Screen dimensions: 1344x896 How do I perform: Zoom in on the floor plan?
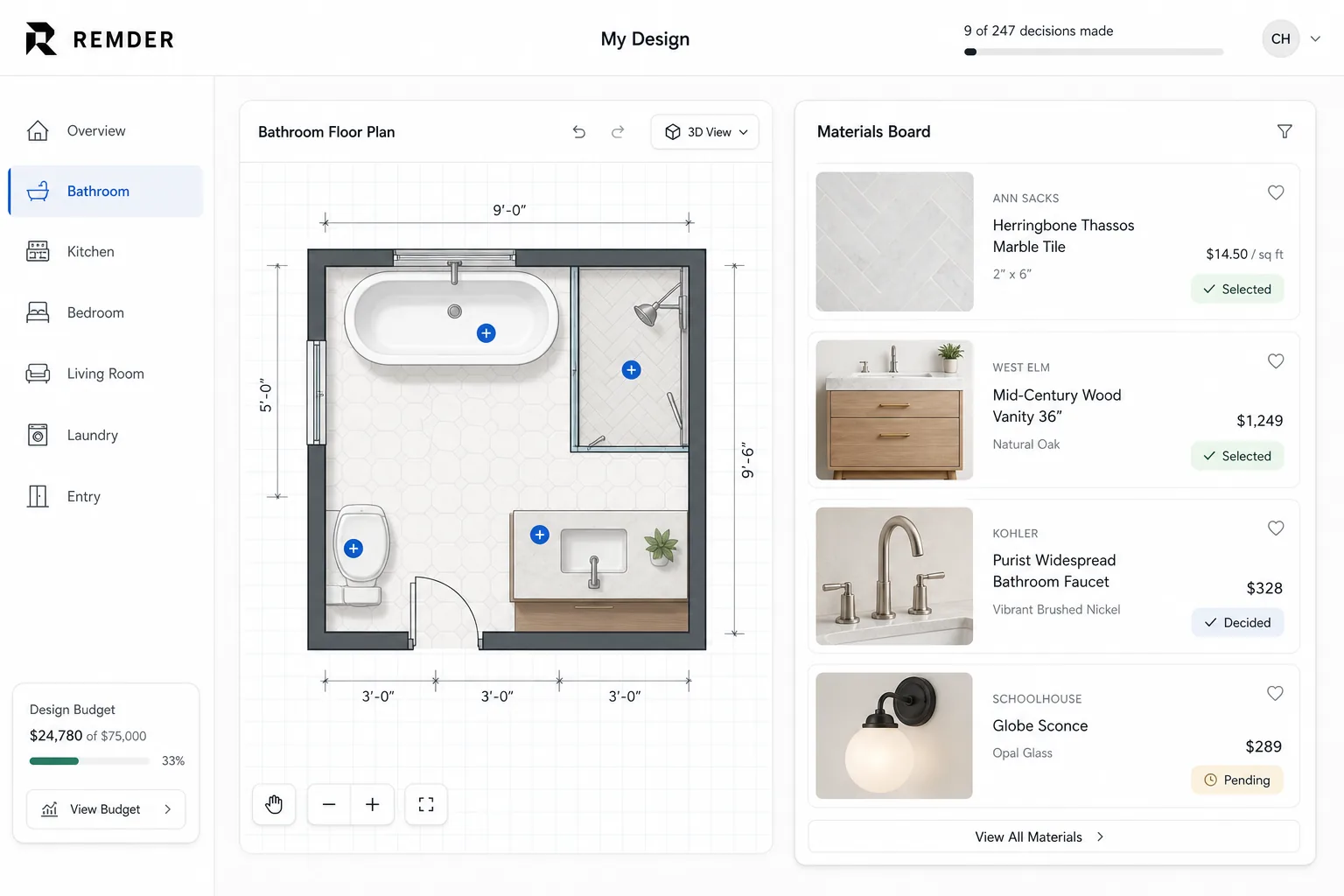[373, 804]
